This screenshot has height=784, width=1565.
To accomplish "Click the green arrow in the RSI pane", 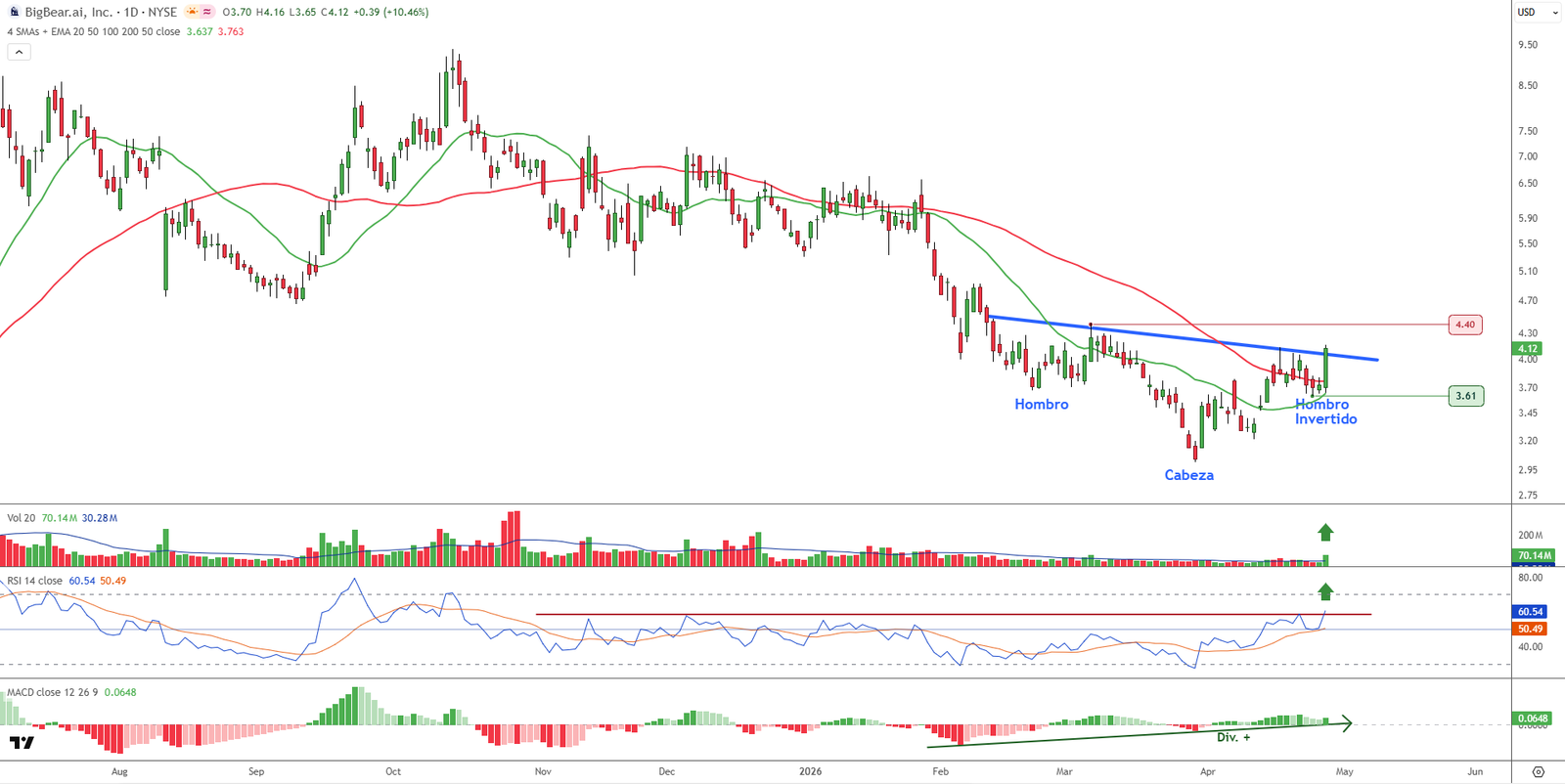I will coord(1325,591).
